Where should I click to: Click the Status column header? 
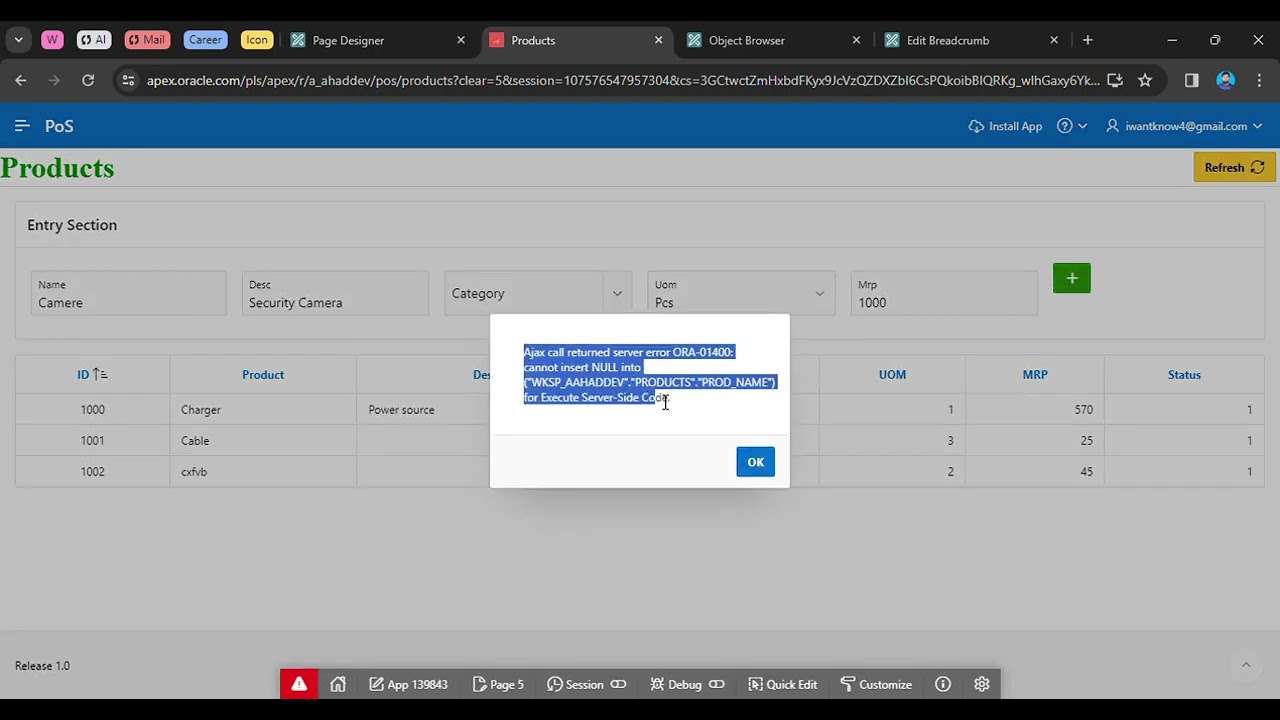pyautogui.click(x=1184, y=374)
